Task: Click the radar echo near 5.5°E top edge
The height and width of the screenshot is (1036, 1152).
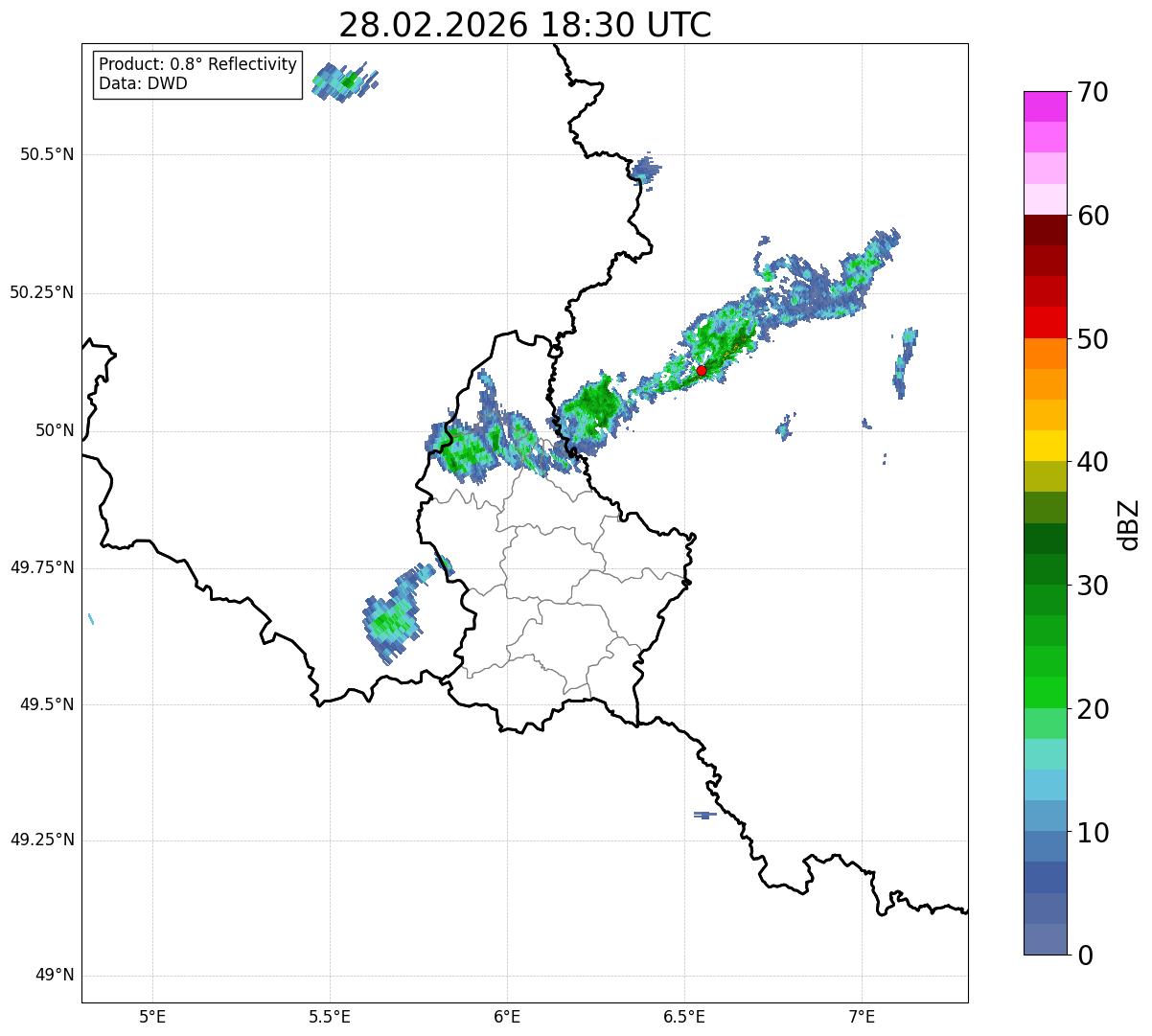Action: point(344,82)
